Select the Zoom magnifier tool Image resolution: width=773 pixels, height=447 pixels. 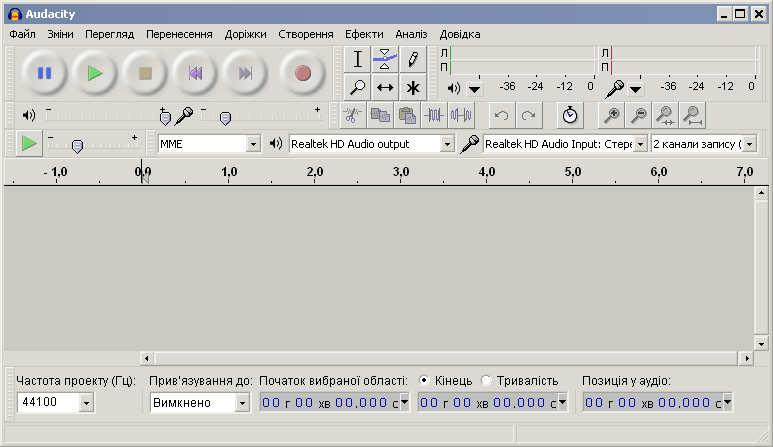pyautogui.click(x=357, y=88)
